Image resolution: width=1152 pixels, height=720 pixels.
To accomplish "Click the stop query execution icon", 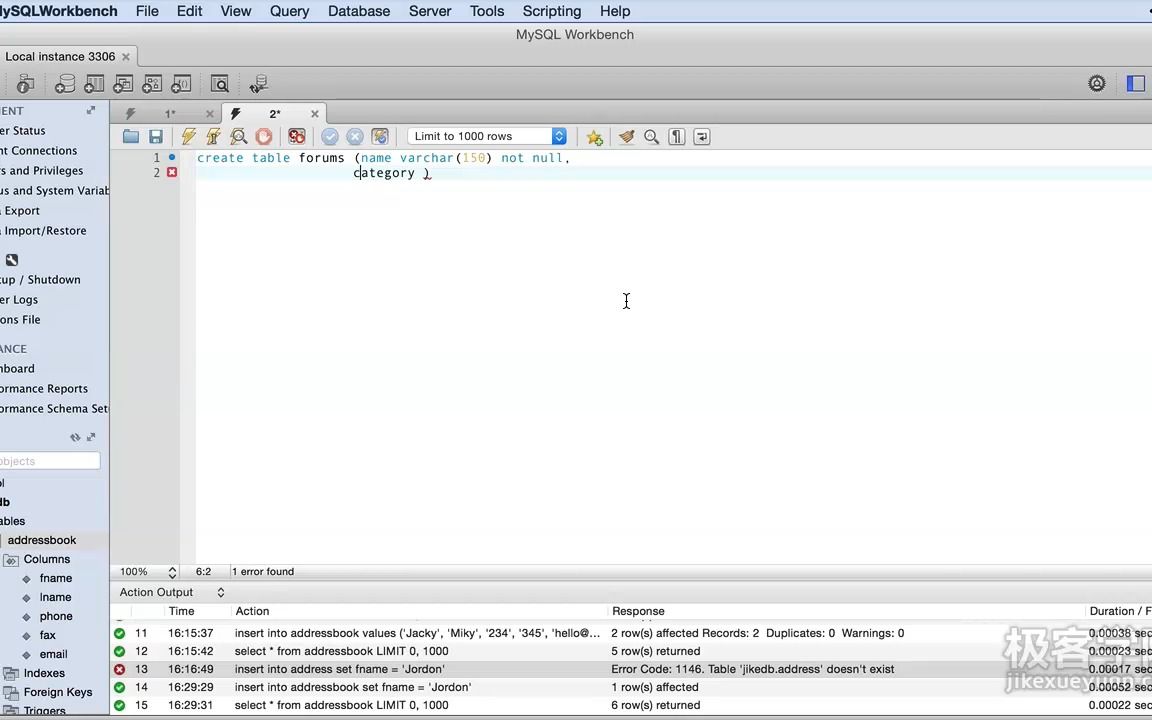I will 263,136.
